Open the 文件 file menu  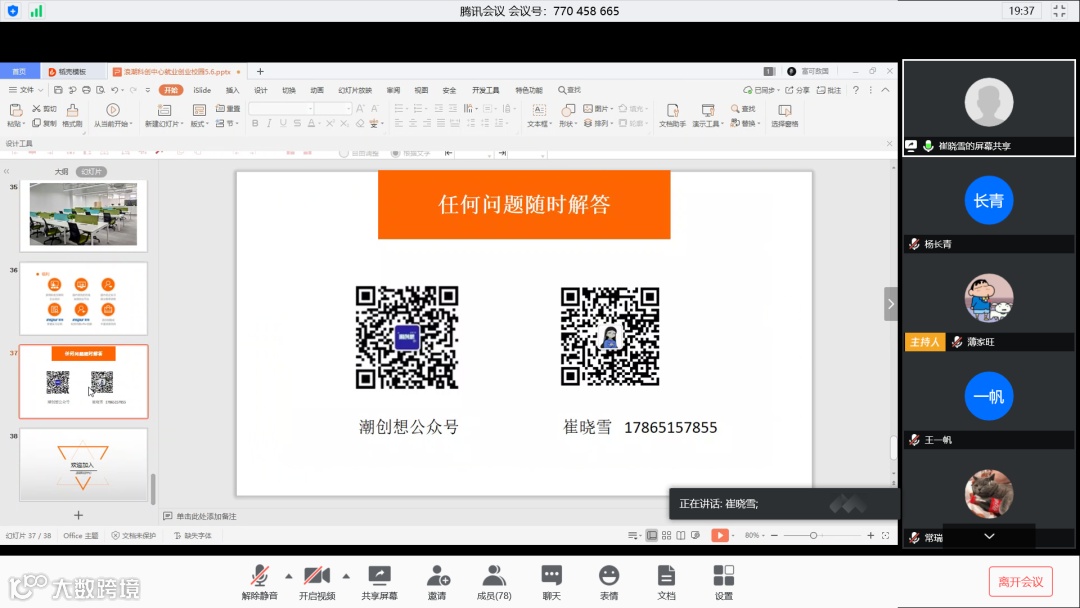[25, 90]
